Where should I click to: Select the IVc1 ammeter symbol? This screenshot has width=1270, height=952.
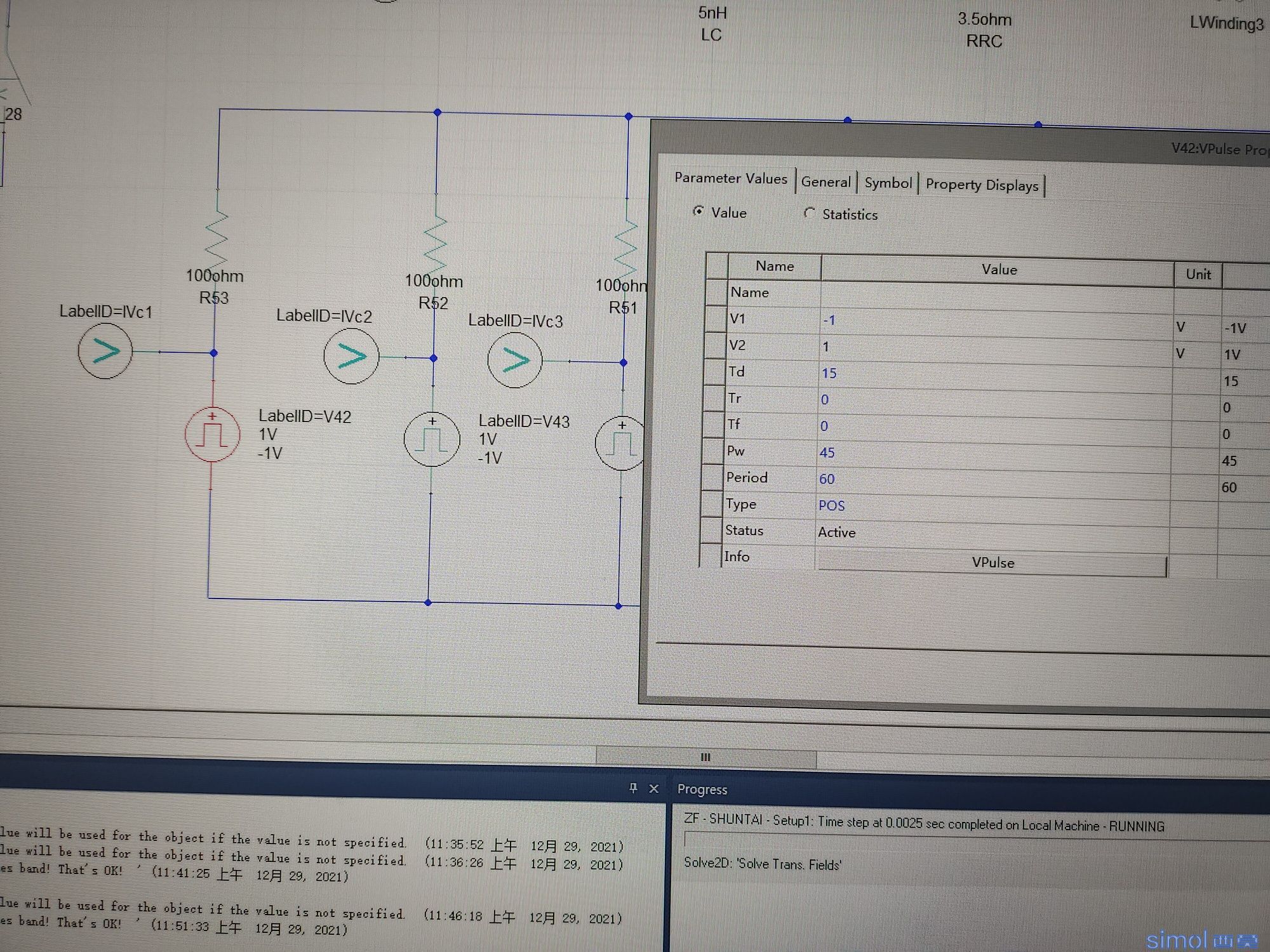[x=105, y=350]
